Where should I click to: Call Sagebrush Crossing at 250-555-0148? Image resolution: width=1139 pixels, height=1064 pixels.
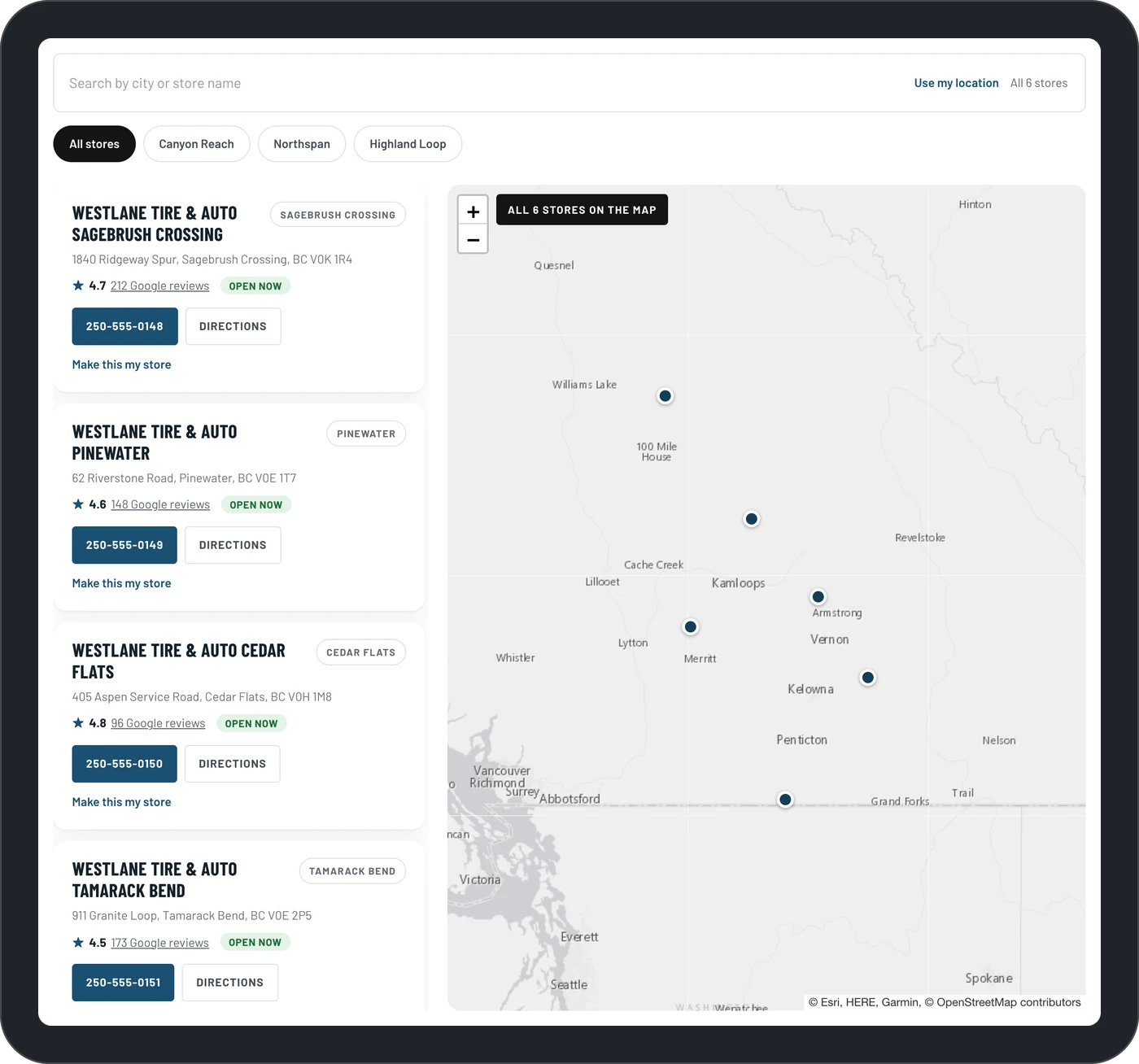pyautogui.click(x=124, y=326)
